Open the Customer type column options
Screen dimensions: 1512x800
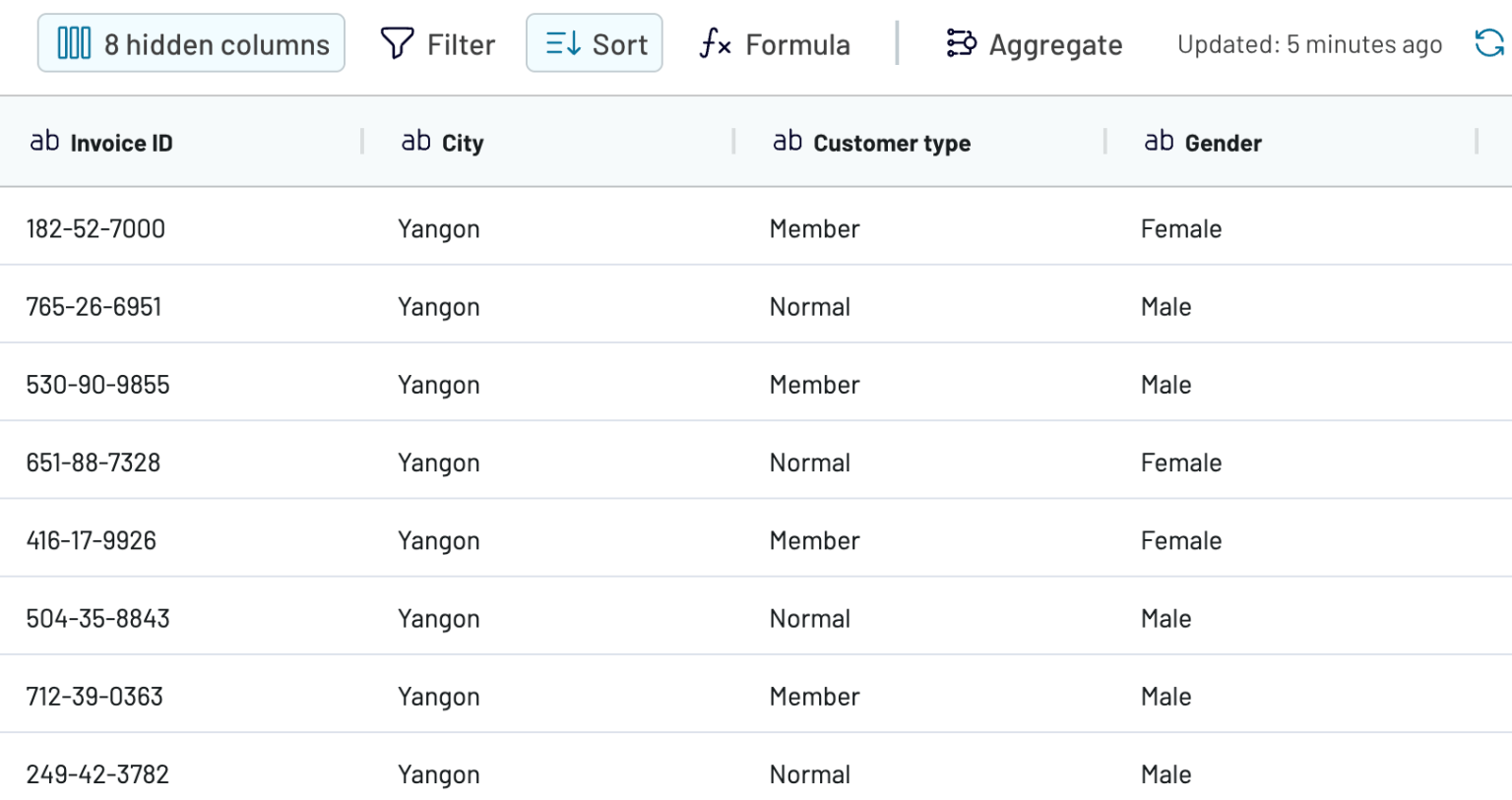pyautogui.click(x=891, y=143)
